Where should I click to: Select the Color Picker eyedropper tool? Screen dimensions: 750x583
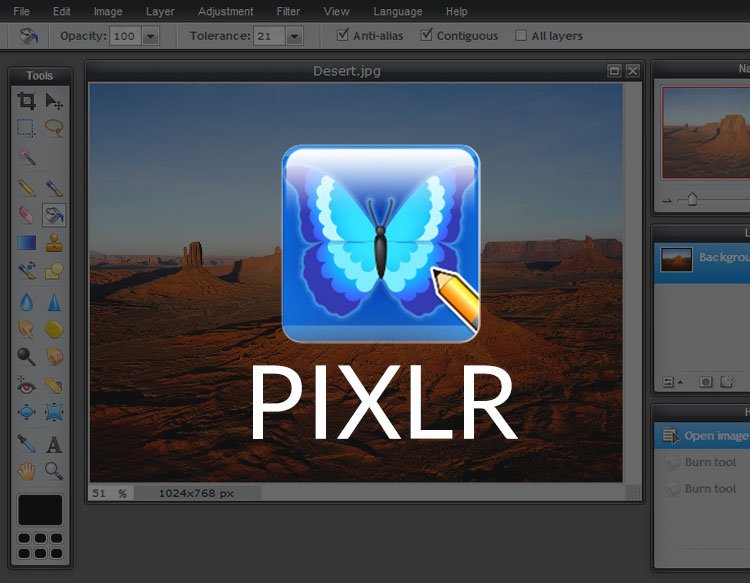[x=26, y=444]
